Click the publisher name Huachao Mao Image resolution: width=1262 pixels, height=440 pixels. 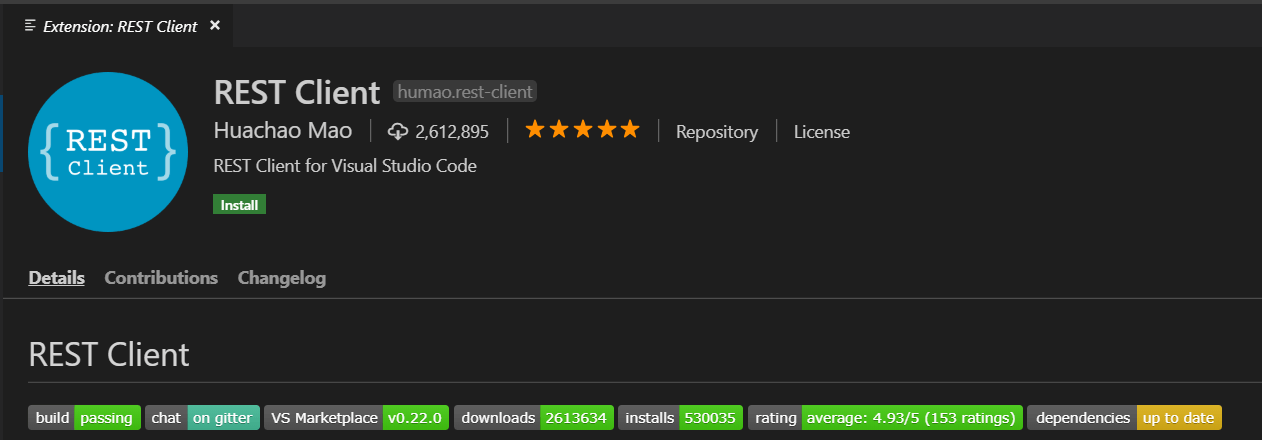click(283, 131)
